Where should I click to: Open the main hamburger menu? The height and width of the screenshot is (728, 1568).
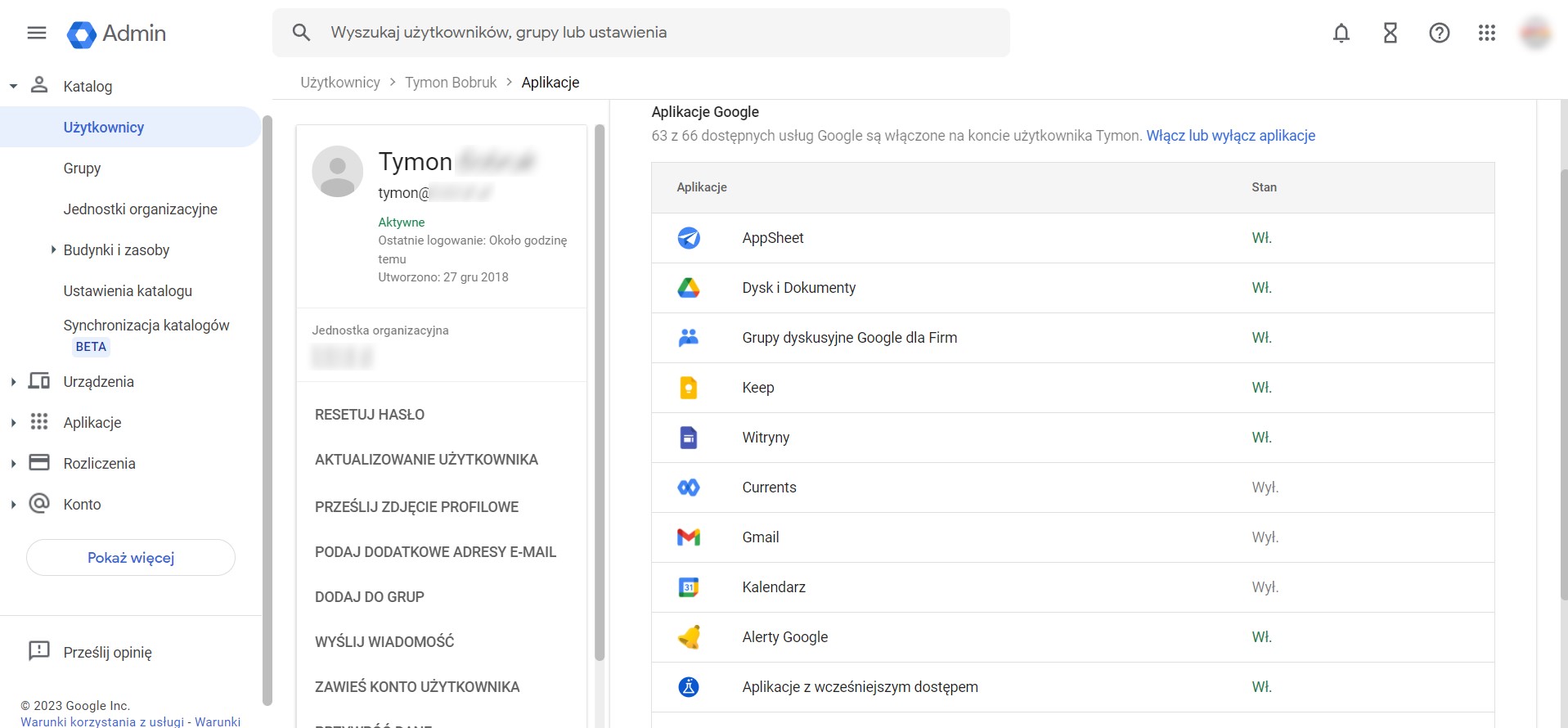pos(37,33)
